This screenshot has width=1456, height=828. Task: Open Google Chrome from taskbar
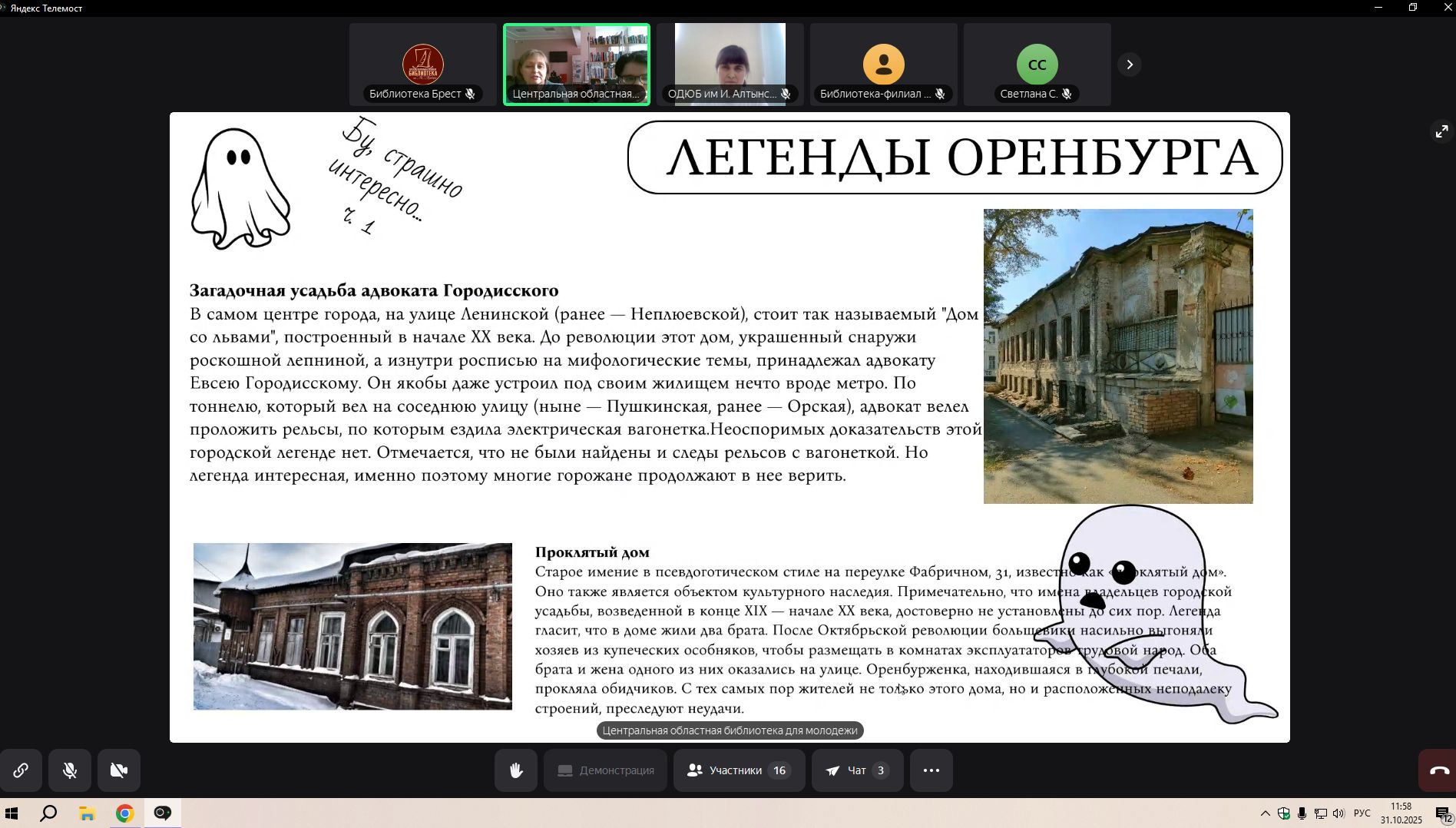point(124,813)
